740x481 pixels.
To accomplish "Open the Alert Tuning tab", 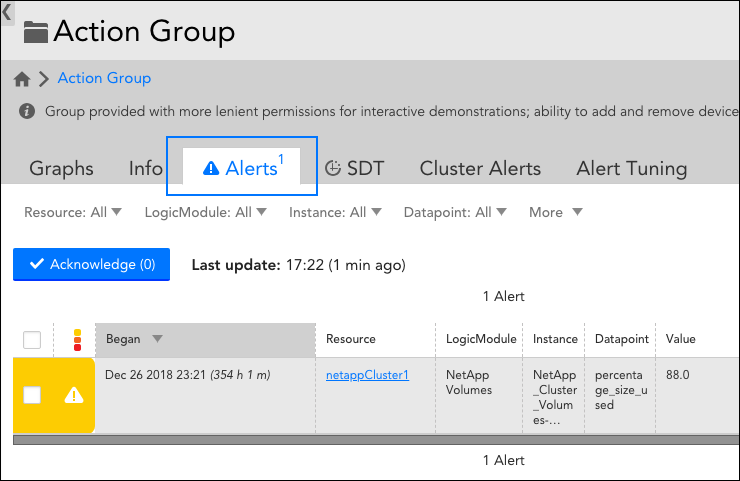I will tap(631, 169).
